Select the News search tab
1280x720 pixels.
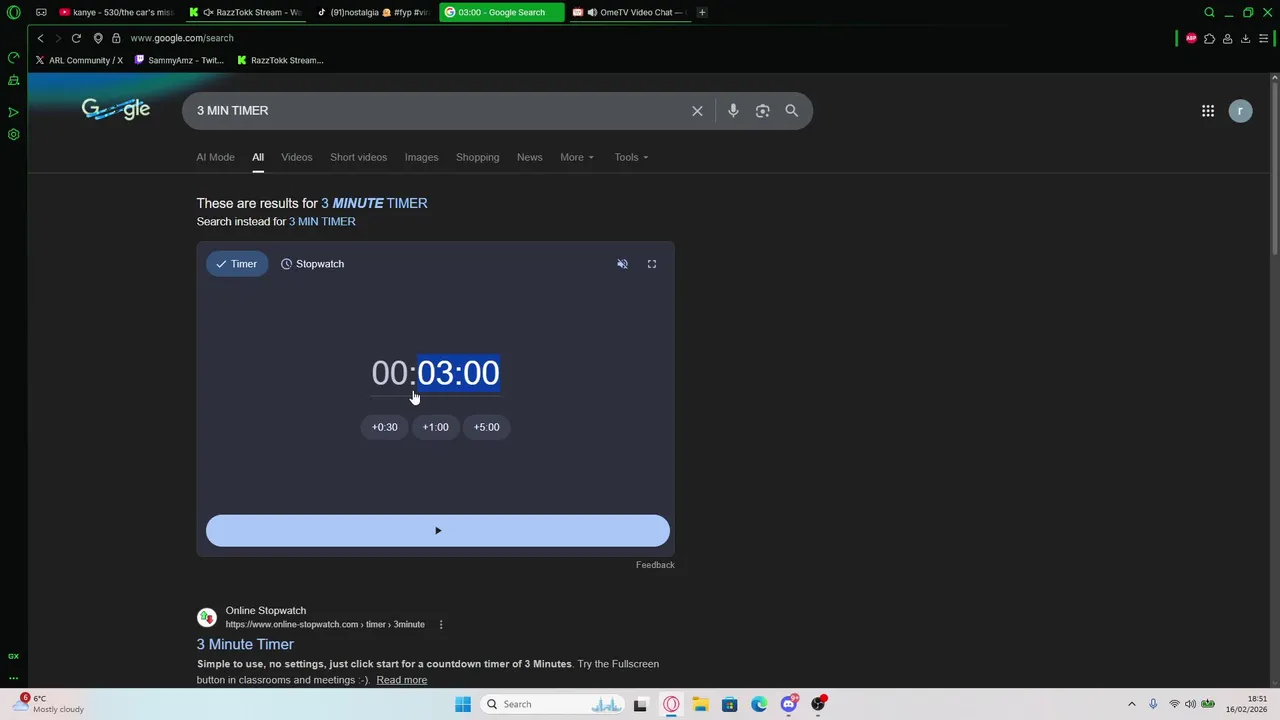pyautogui.click(x=529, y=157)
